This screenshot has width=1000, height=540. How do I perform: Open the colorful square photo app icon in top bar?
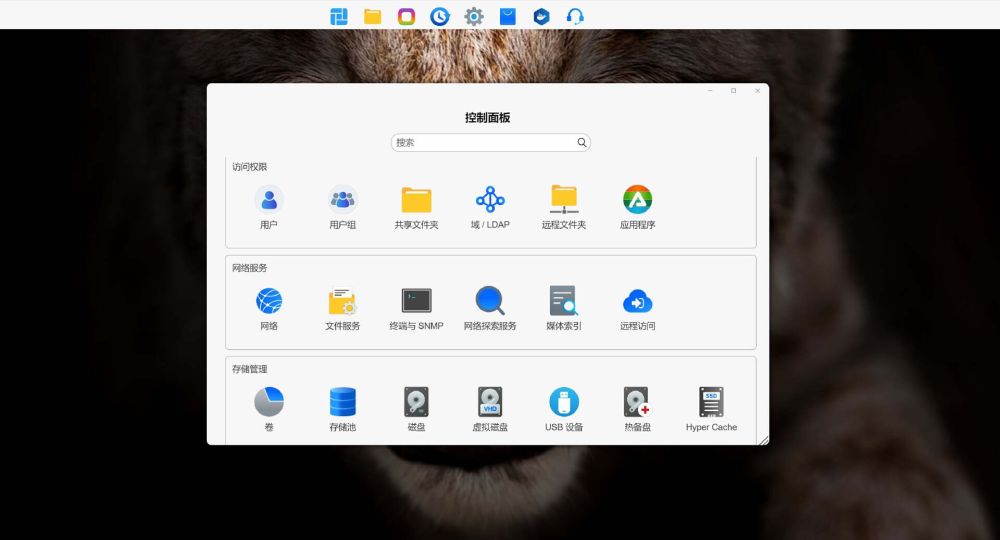[406, 16]
